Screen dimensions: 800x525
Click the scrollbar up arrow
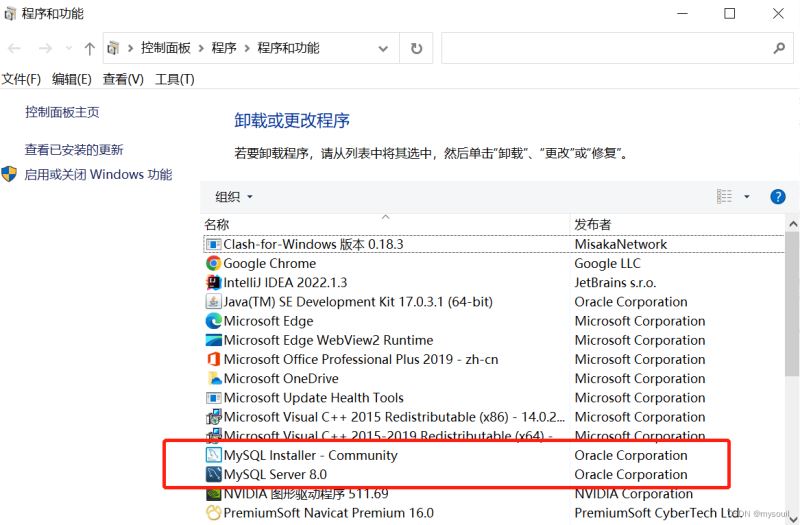[792, 224]
